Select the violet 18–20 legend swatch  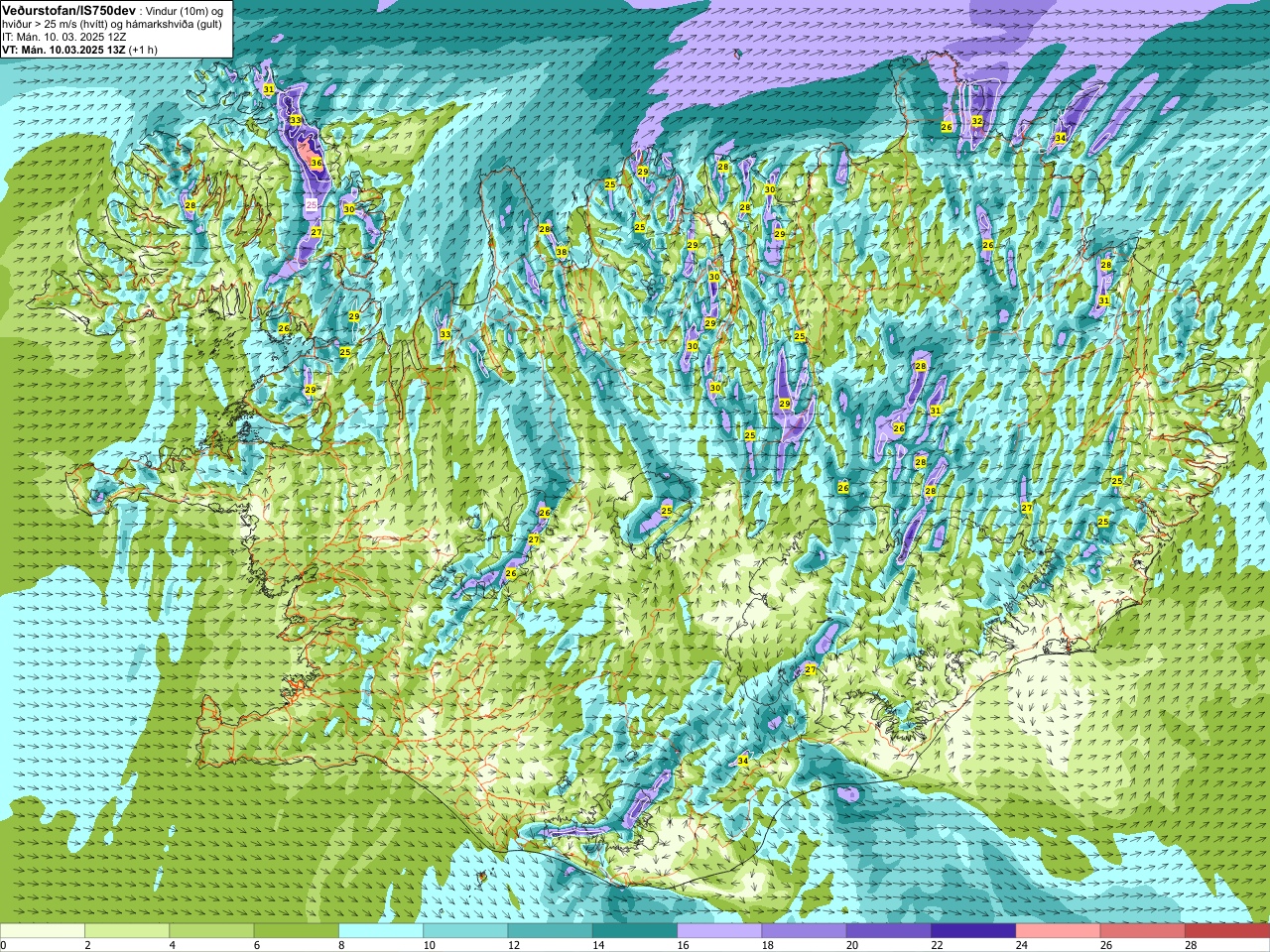click(805, 931)
